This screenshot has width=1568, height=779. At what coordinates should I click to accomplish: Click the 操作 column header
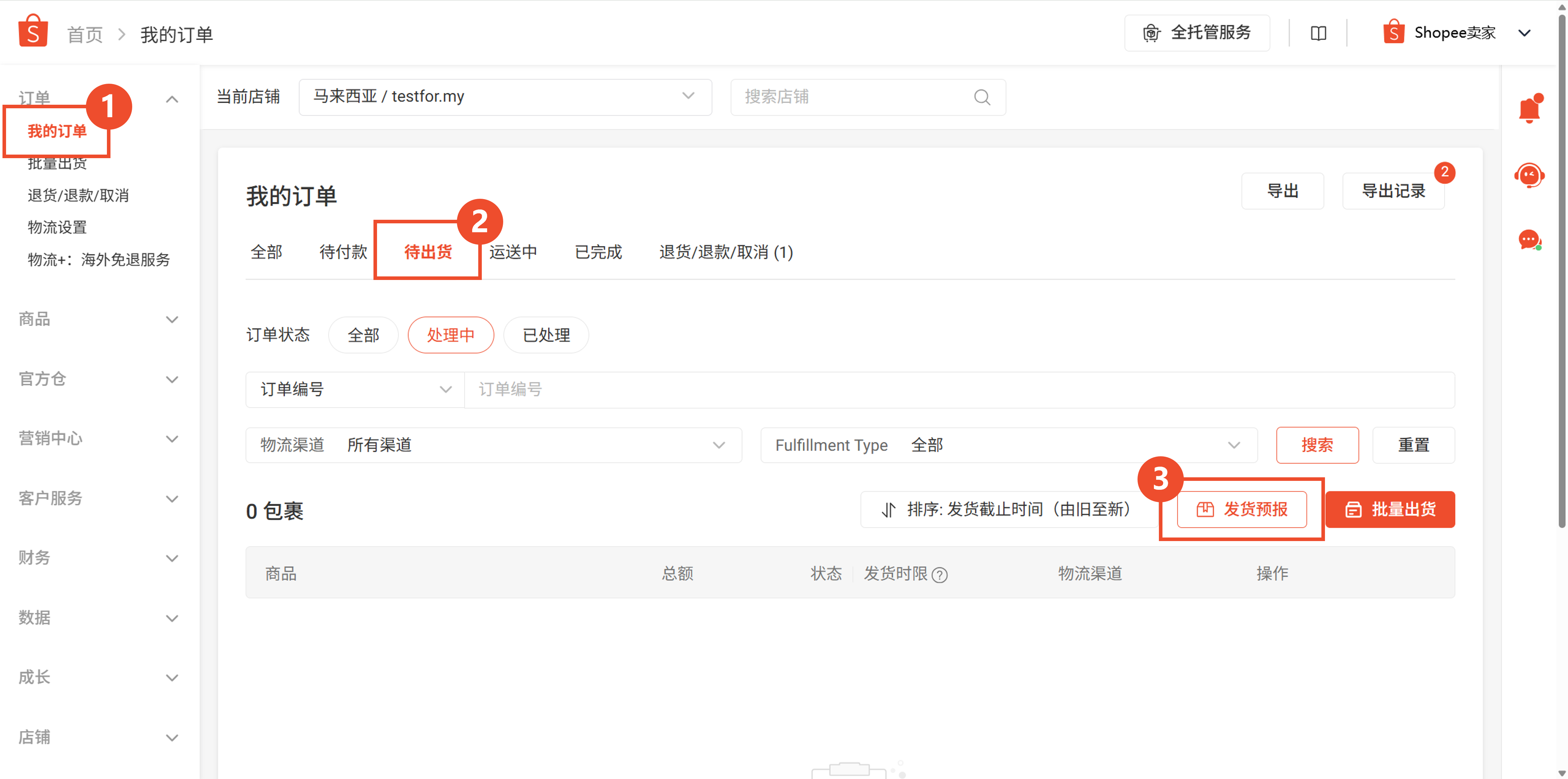[1272, 573]
